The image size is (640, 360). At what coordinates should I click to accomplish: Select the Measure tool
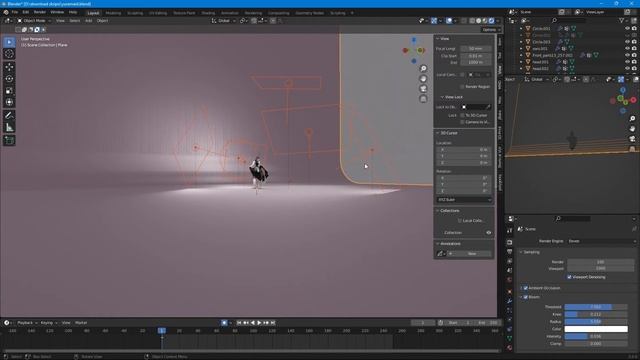(9, 128)
